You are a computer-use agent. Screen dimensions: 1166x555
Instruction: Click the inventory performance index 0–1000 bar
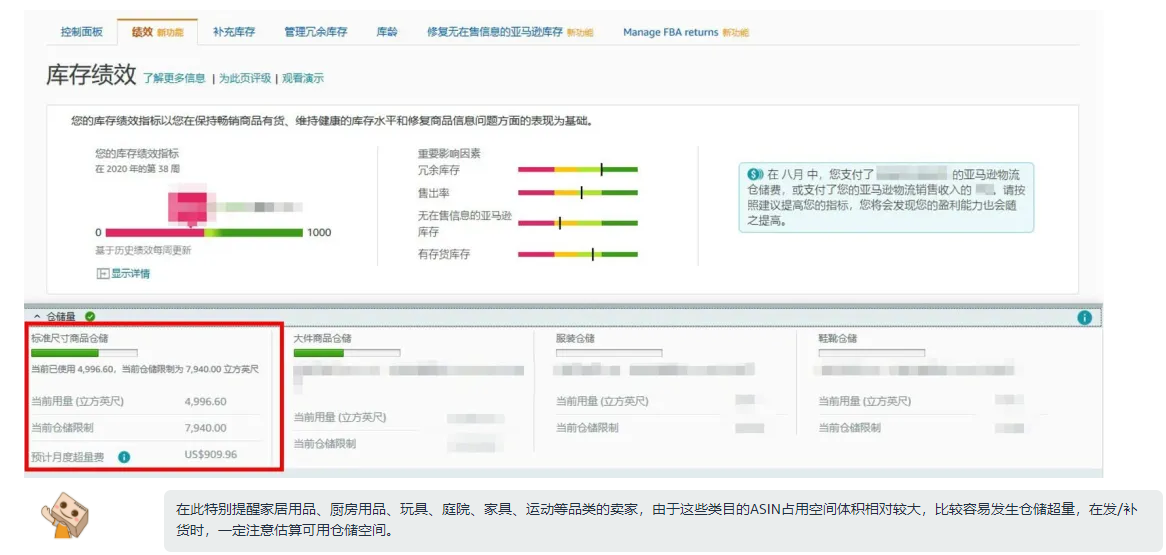pos(204,233)
